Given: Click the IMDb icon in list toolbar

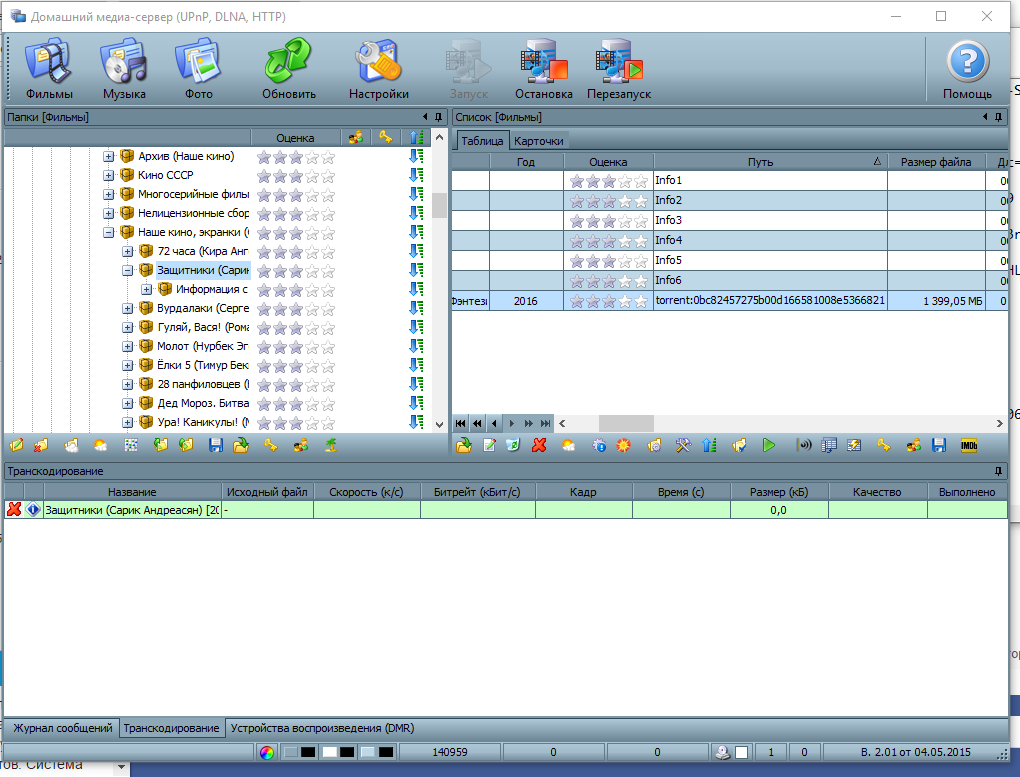Looking at the screenshot, I should click(968, 446).
